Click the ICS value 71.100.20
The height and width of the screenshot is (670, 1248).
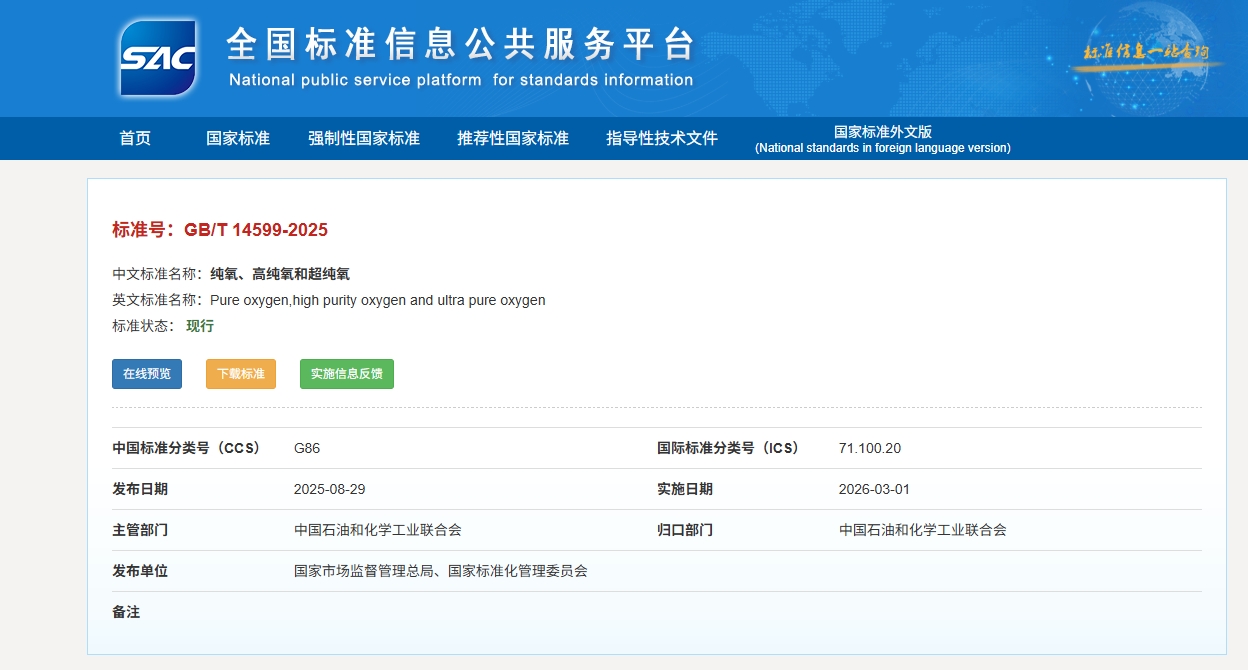point(870,448)
